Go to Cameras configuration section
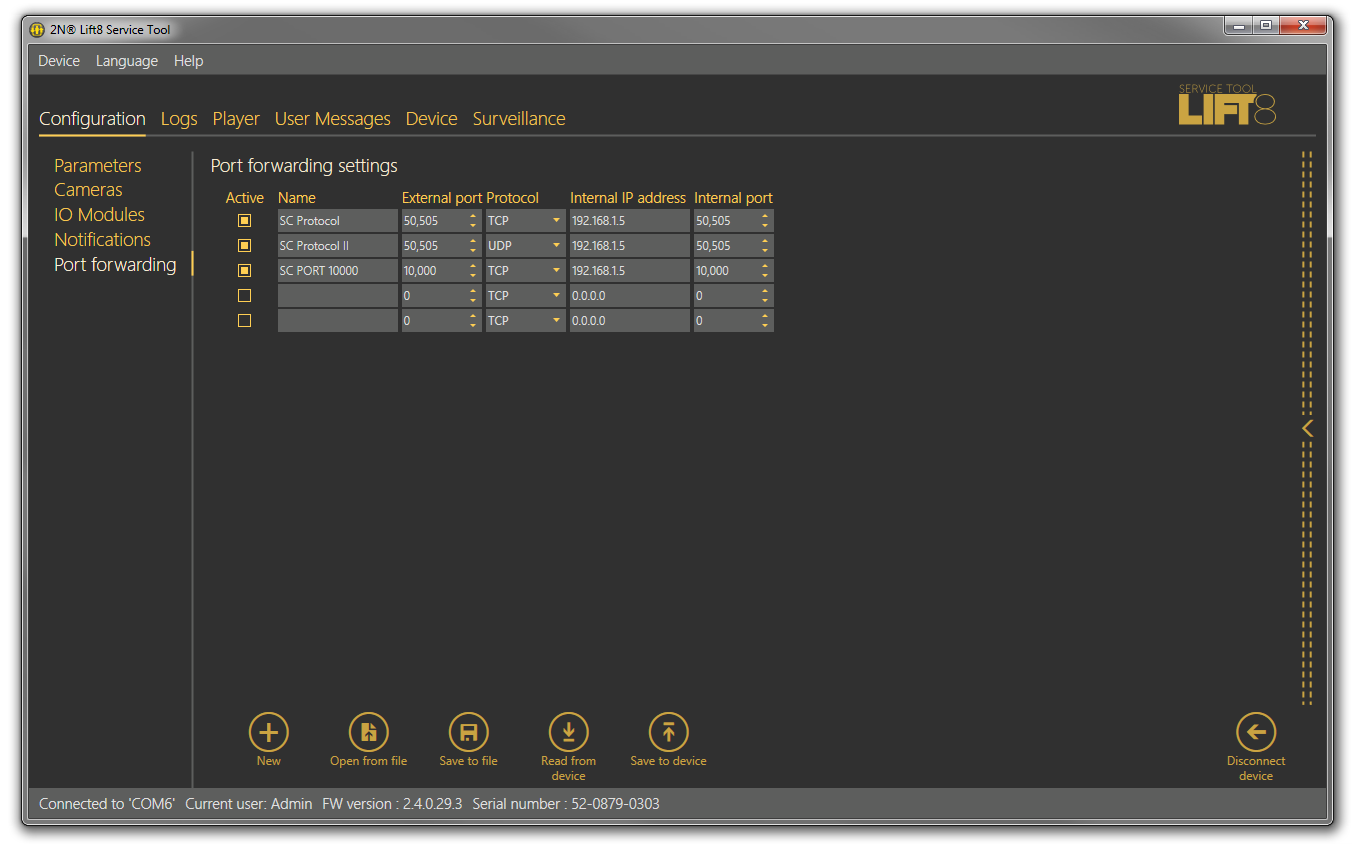Screen dimensions: 1358x844 (x=88, y=190)
